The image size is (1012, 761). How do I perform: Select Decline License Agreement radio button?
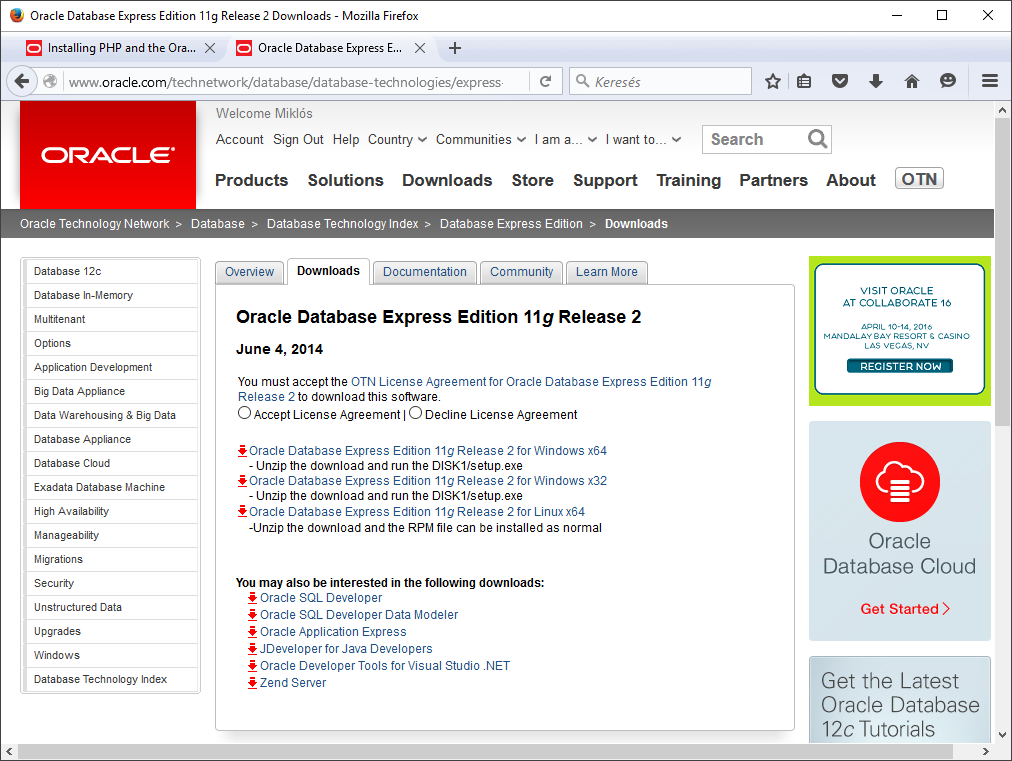(416, 413)
